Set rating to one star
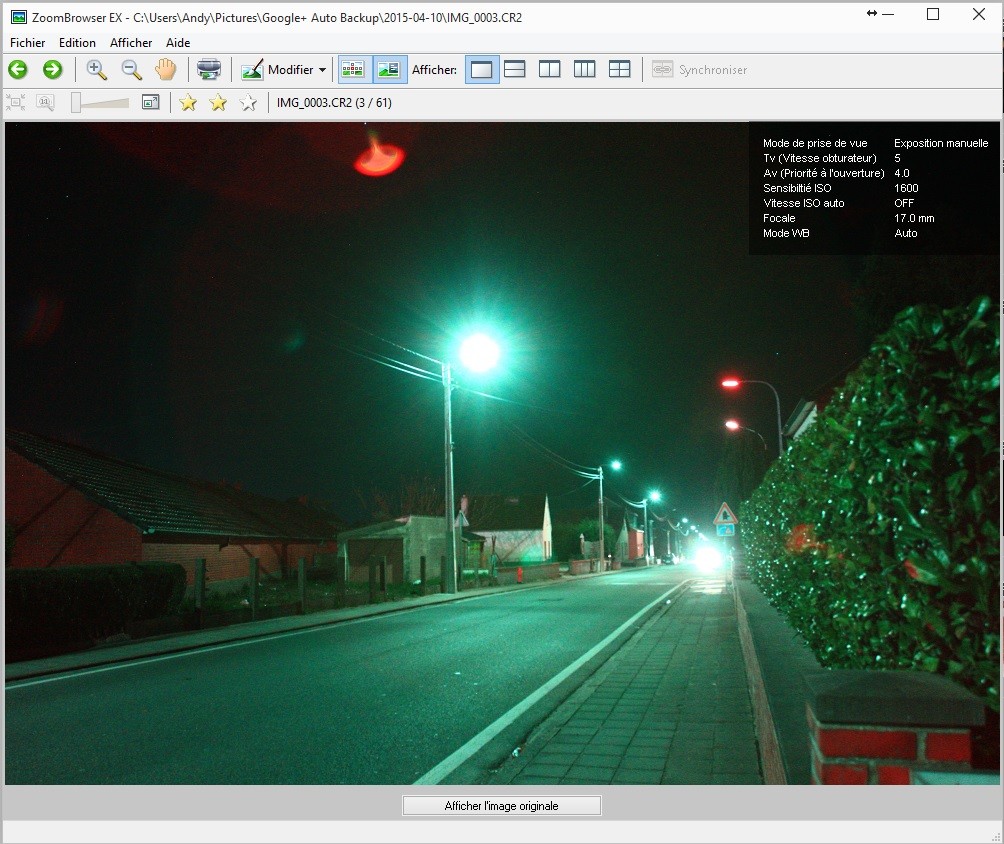The height and width of the screenshot is (844, 1004). (188, 102)
